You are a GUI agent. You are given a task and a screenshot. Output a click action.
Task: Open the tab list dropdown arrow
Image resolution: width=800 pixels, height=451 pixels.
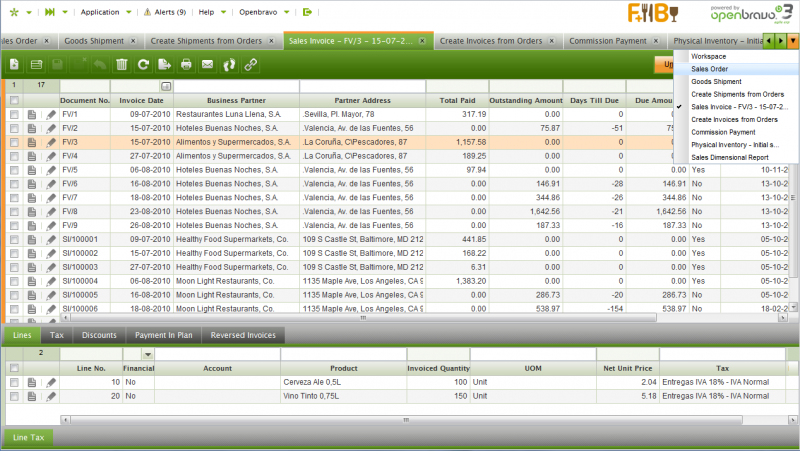click(792, 41)
